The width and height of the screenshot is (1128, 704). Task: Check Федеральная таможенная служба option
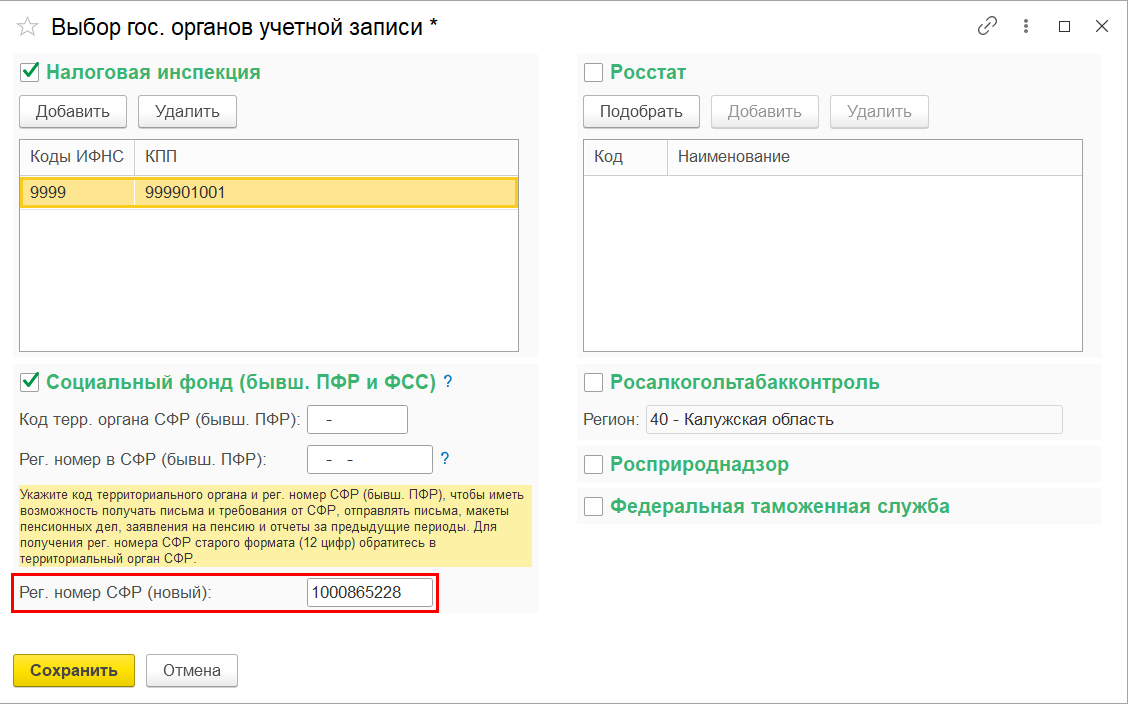point(594,506)
